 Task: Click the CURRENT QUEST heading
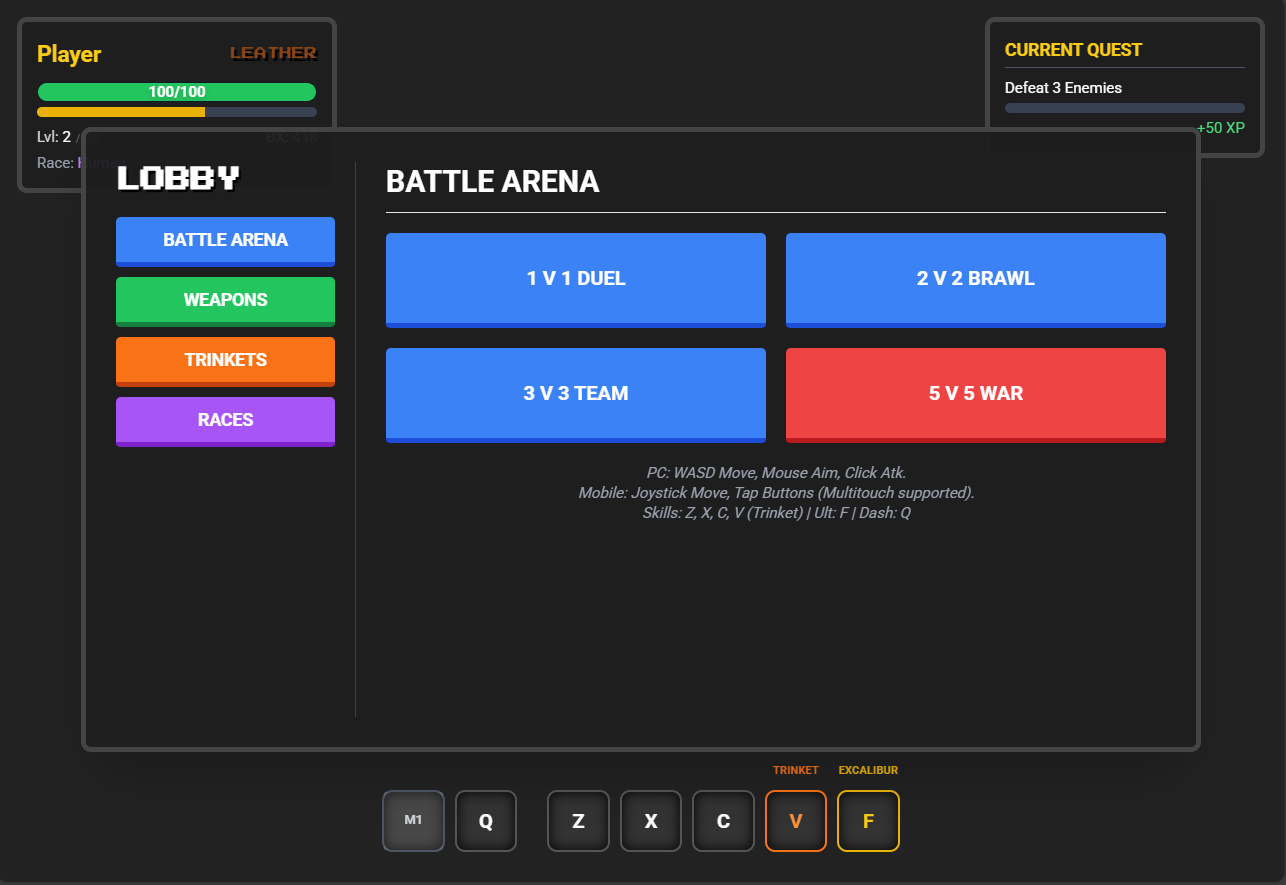pos(1073,50)
